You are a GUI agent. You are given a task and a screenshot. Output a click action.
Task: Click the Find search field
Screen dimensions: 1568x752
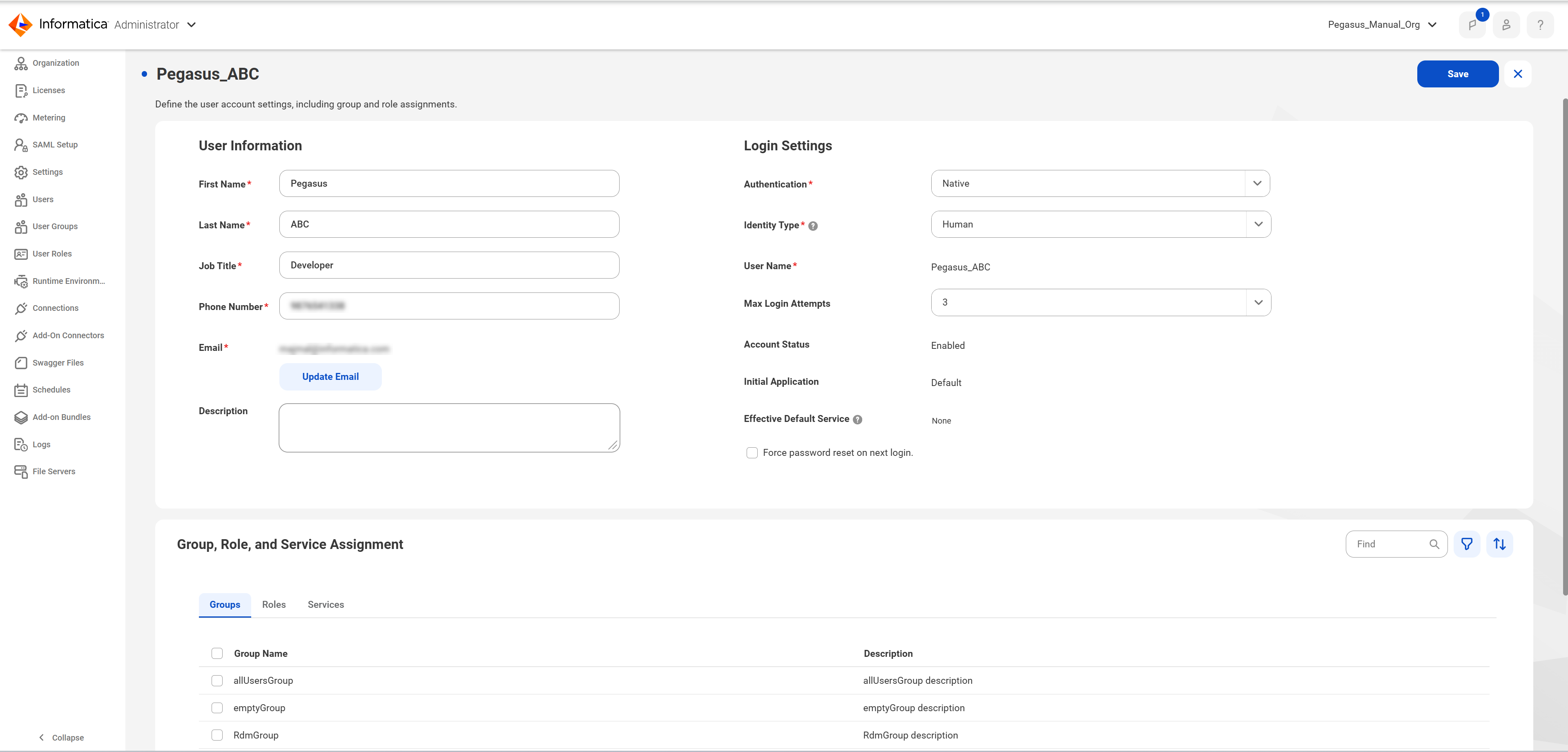[x=1396, y=544]
